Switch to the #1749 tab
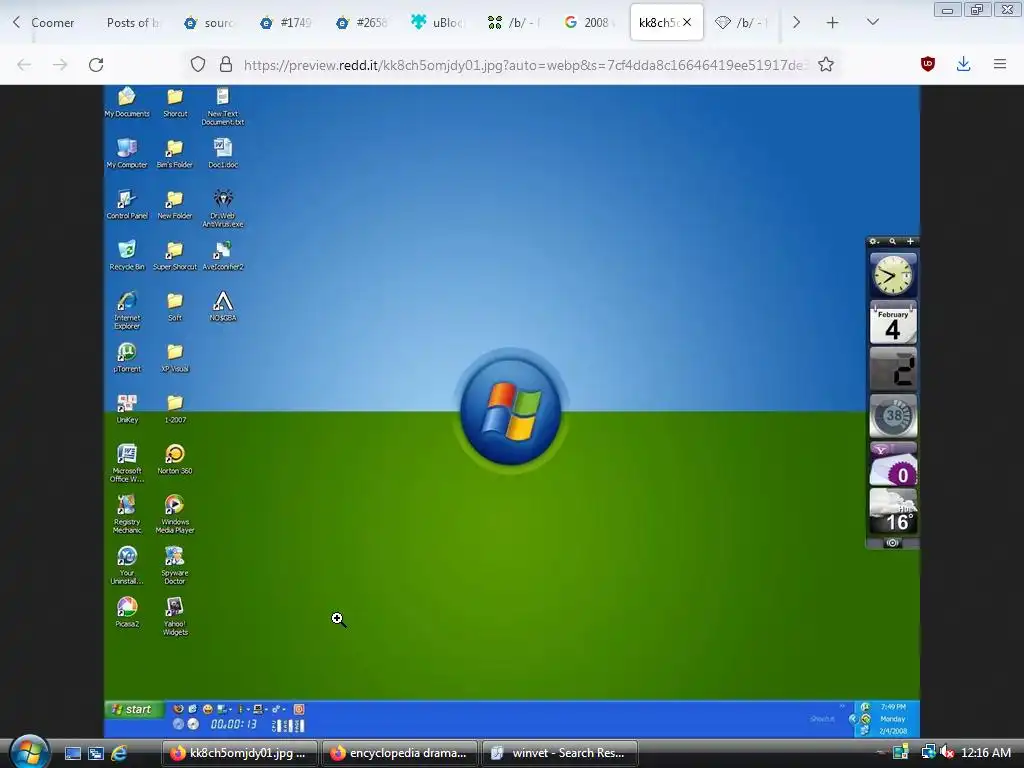Image resolution: width=1024 pixels, height=768 pixels. click(x=285, y=23)
